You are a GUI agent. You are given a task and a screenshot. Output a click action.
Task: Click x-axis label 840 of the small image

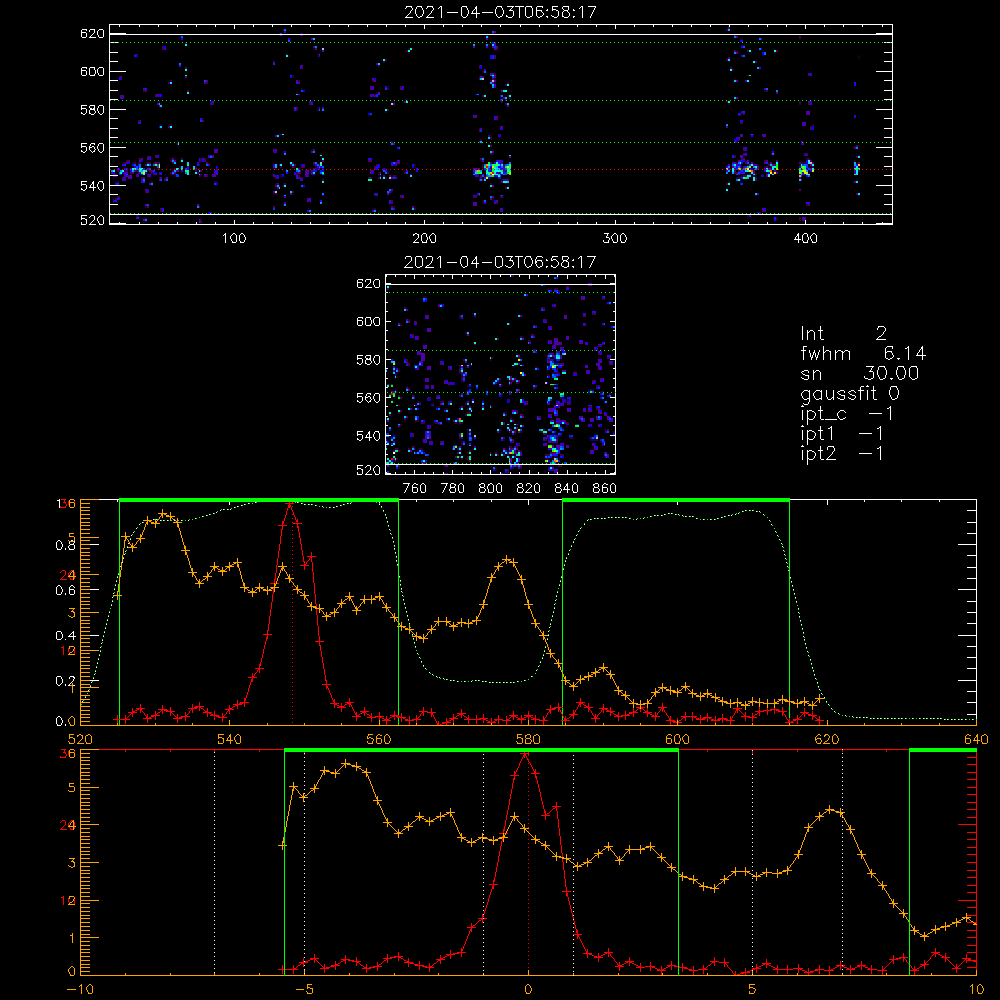pos(566,489)
